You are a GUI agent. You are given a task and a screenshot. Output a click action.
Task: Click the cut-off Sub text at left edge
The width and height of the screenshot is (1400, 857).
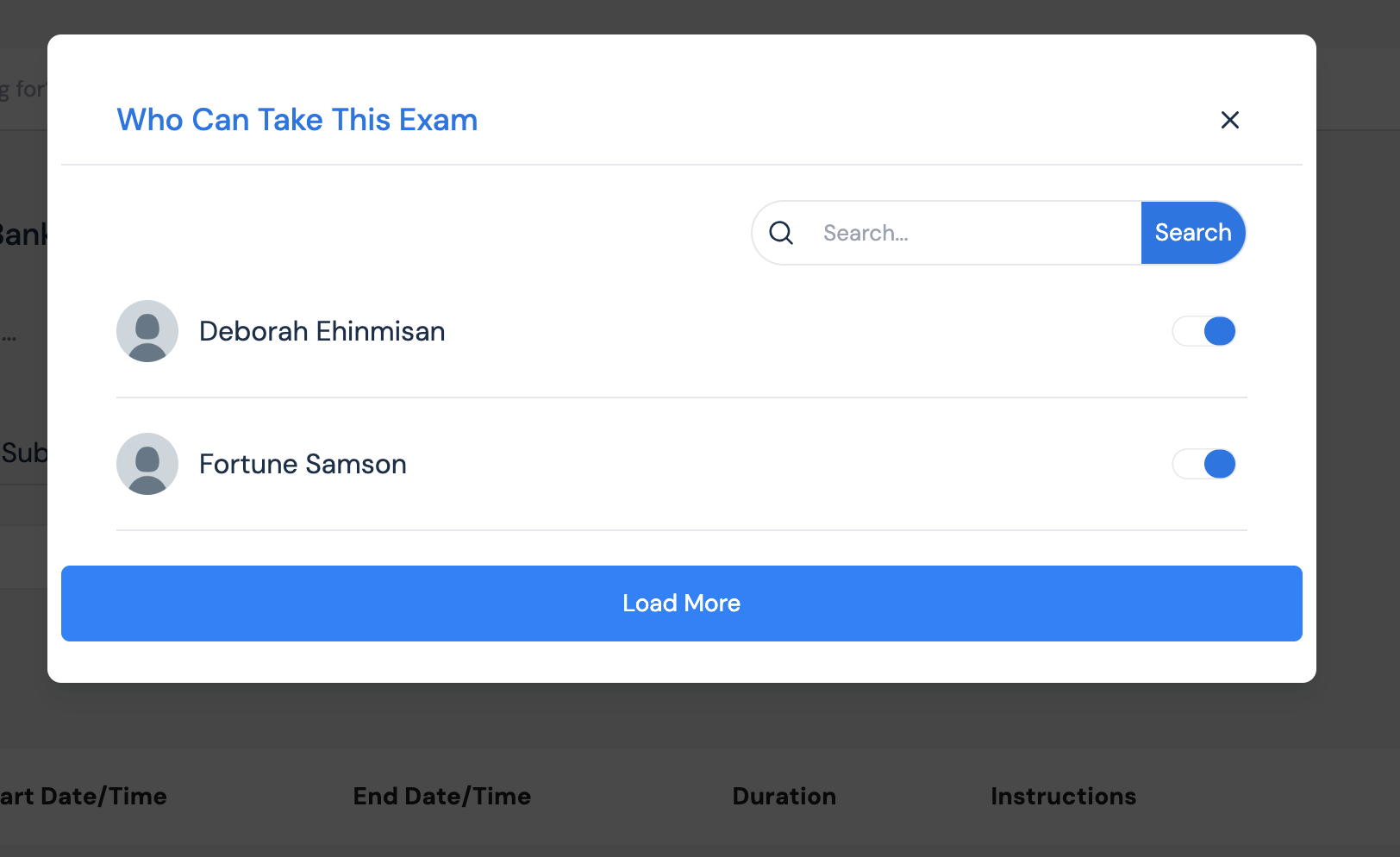coord(24,453)
